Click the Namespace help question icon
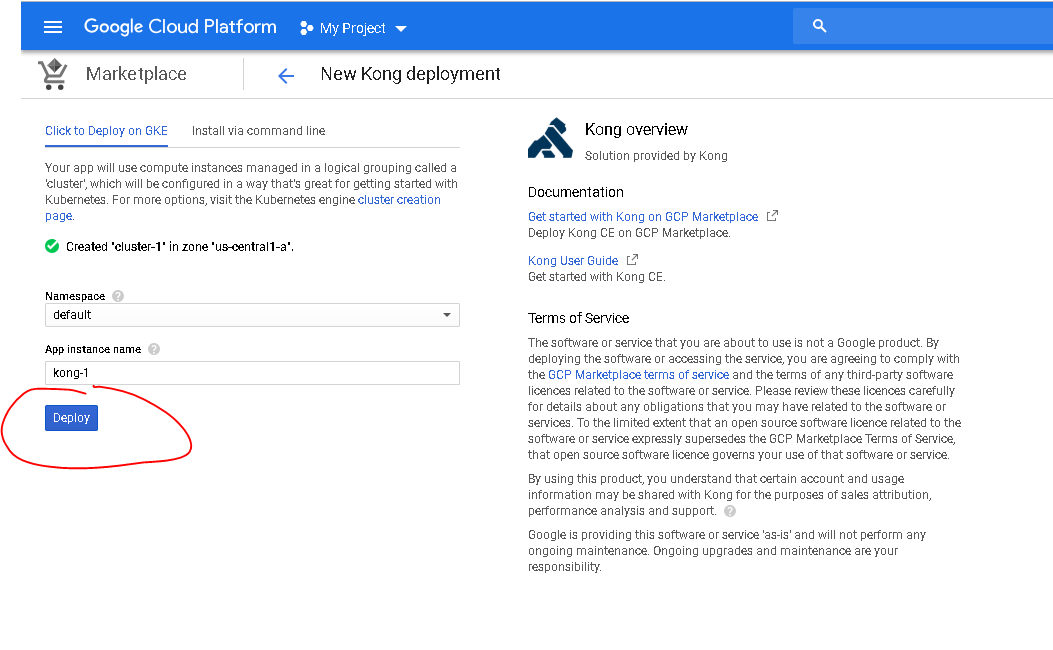The height and width of the screenshot is (650, 1053). (x=118, y=296)
